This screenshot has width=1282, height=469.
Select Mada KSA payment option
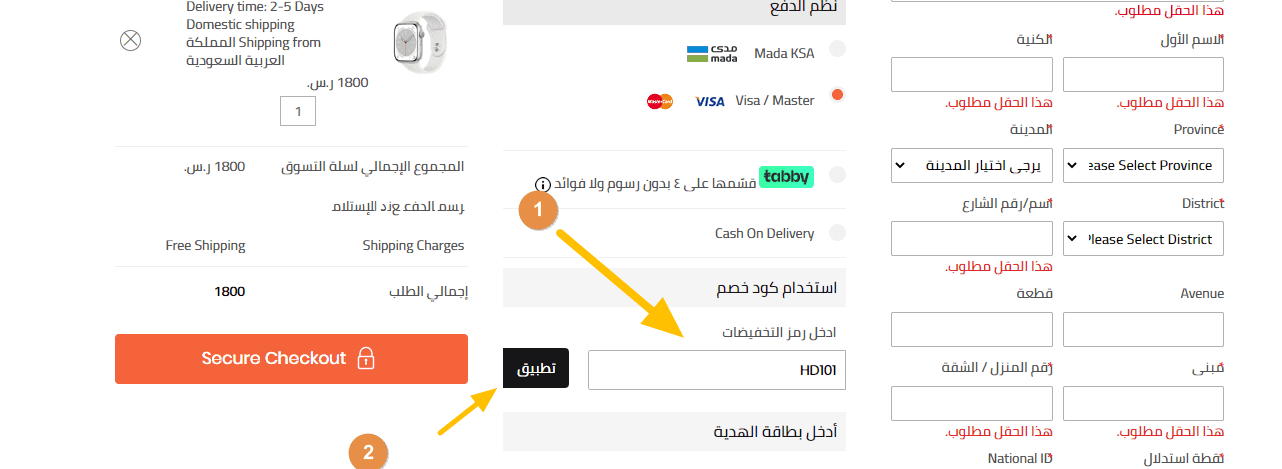[x=837, y=48]
